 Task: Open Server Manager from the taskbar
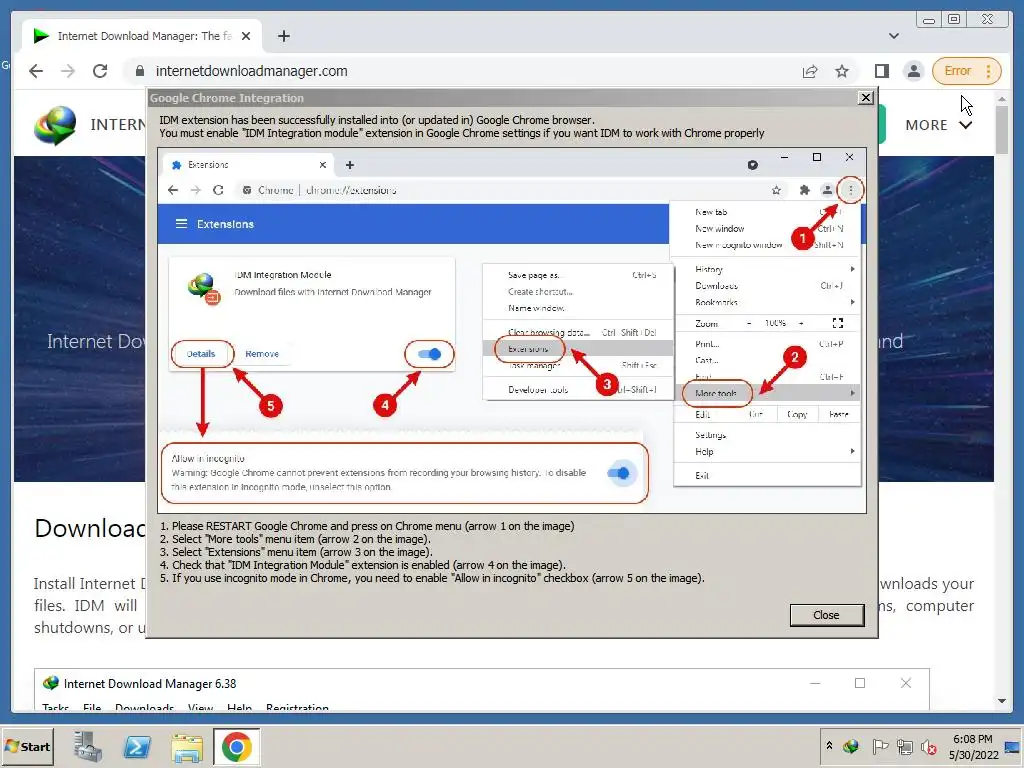[87, 746]
